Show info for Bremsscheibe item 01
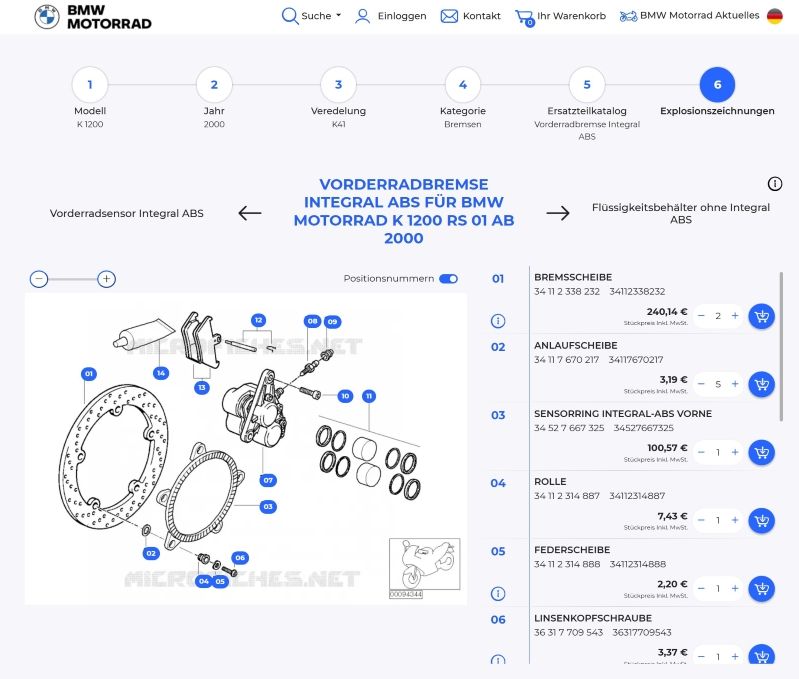The height and width of the screenshot is (679, 799). click(498, 321)
